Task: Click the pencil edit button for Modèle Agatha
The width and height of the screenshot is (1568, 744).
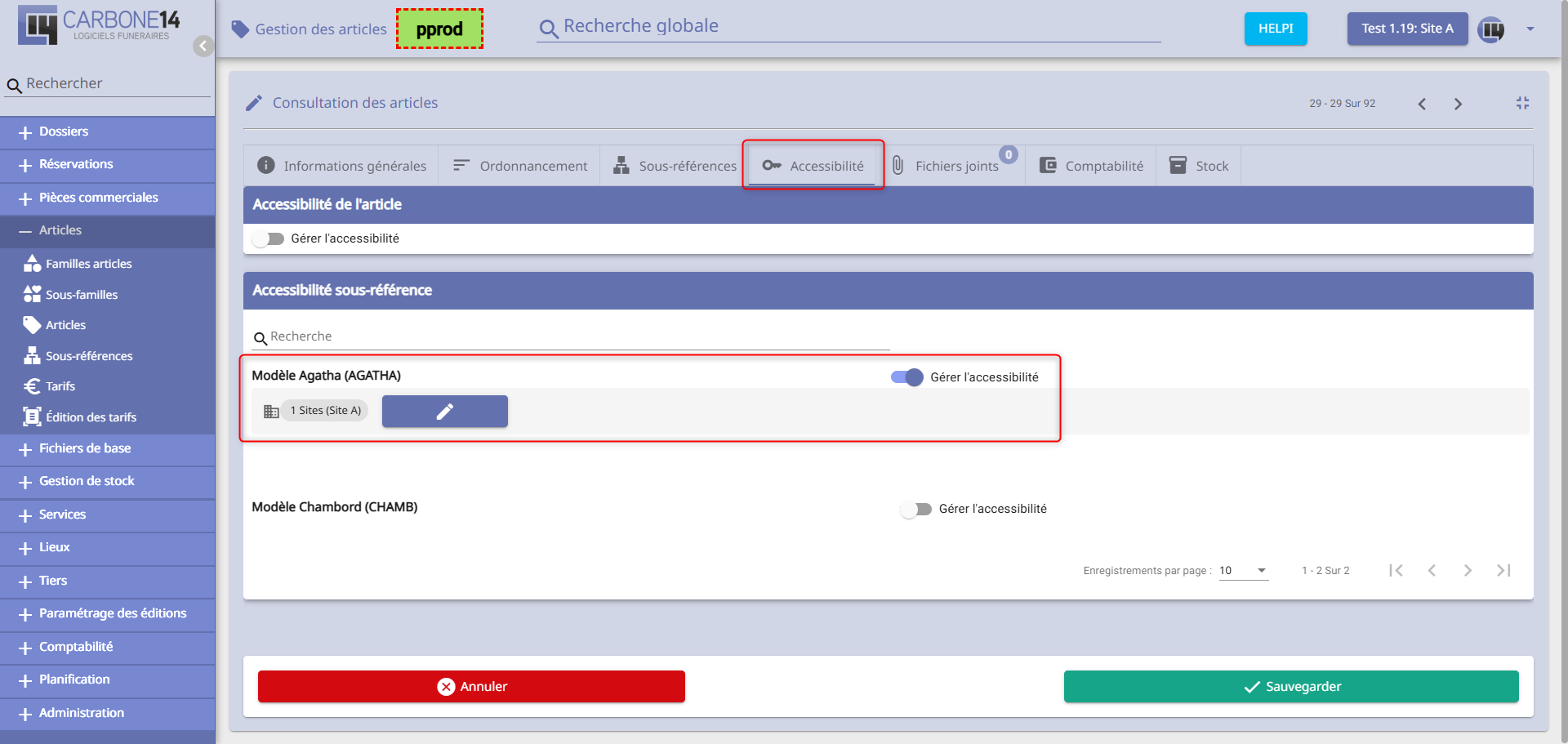Action: [x=444, y=412]
